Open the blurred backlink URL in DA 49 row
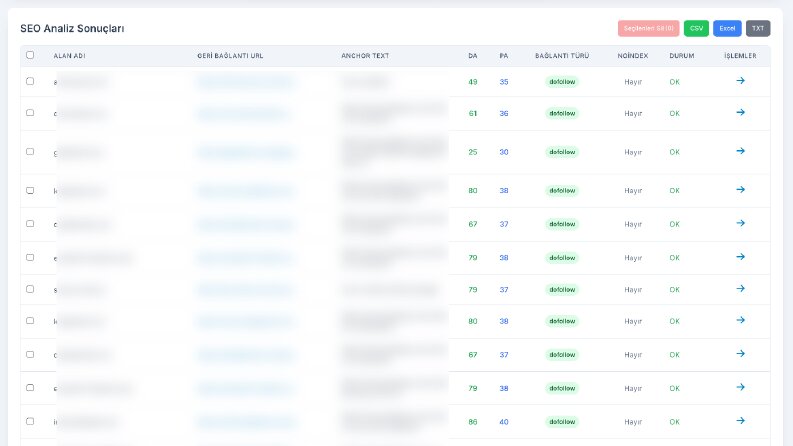 [x=245, y=82]
